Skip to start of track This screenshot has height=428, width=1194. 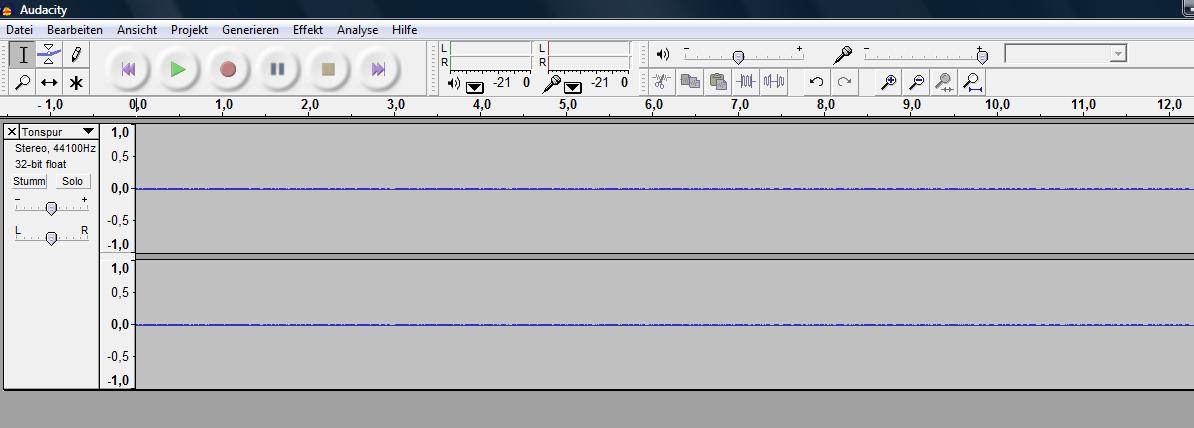pos(128,69)
